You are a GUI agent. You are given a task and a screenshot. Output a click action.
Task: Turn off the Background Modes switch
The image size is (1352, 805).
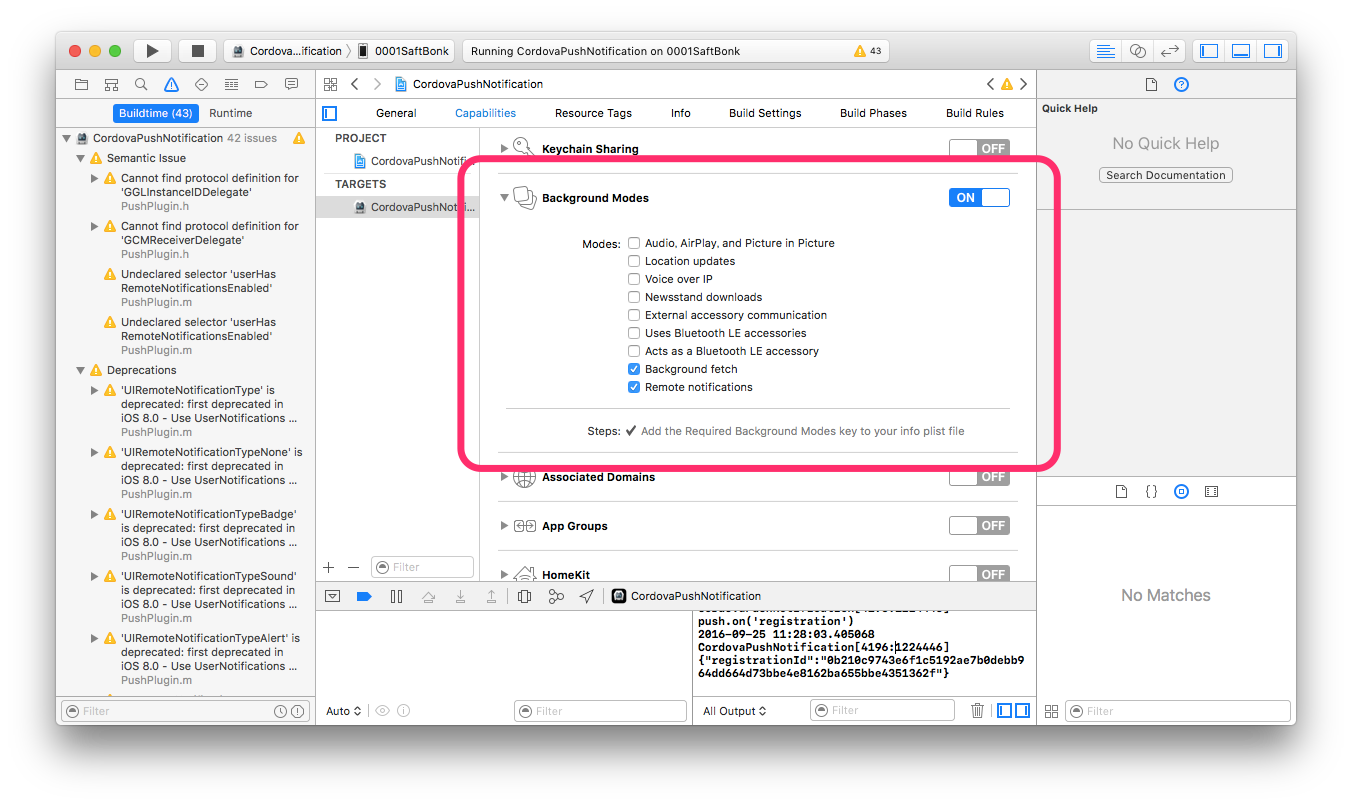click(979, 198)
